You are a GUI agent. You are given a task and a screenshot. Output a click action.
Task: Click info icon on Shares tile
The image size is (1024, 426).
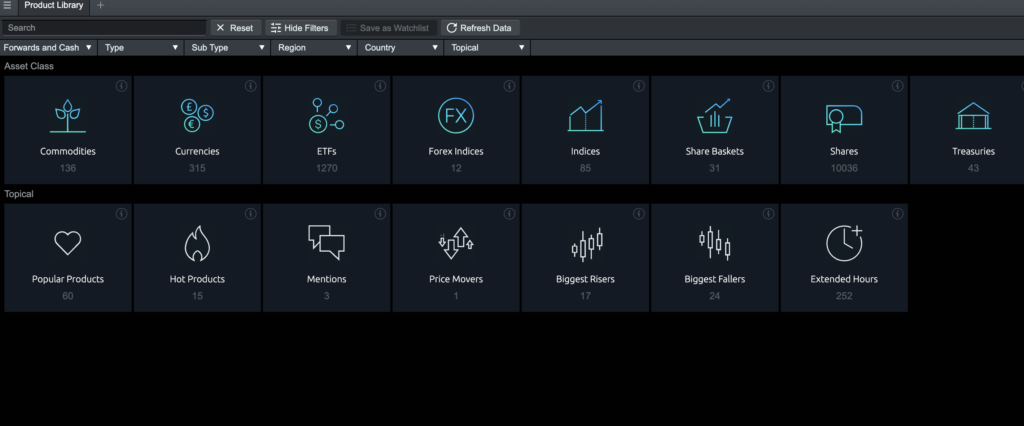coord(896,86)
